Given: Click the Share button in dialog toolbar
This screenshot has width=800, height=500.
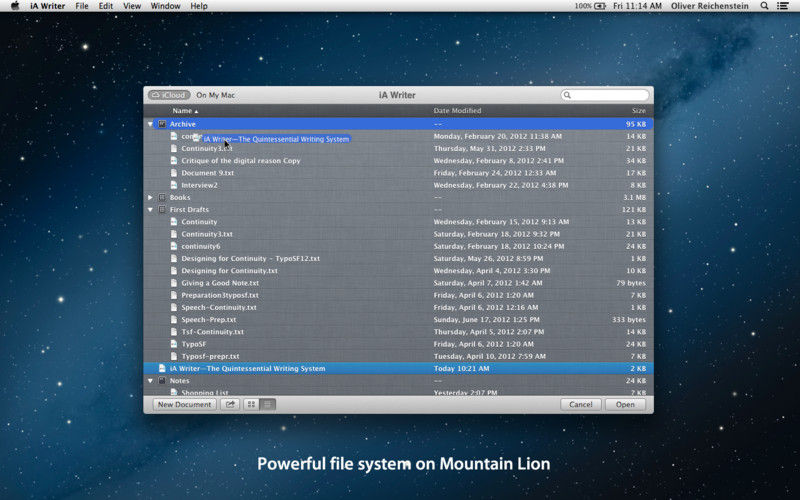Looking at the screenshot, I should [x=231, y=404].
